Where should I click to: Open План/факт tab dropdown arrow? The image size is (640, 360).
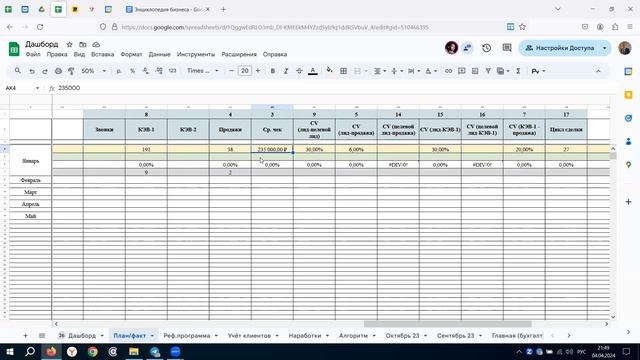point(152,336)
